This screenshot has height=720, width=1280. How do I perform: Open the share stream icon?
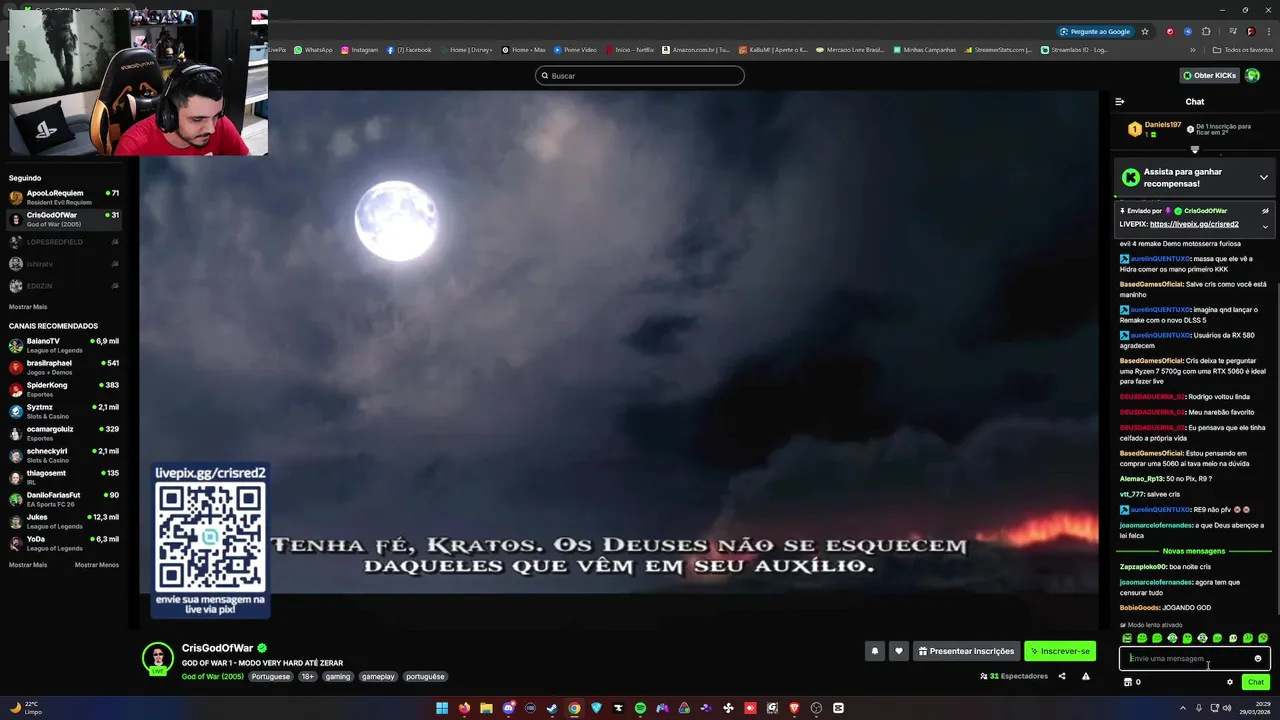pyautogui.click(x=1062, y=676)
